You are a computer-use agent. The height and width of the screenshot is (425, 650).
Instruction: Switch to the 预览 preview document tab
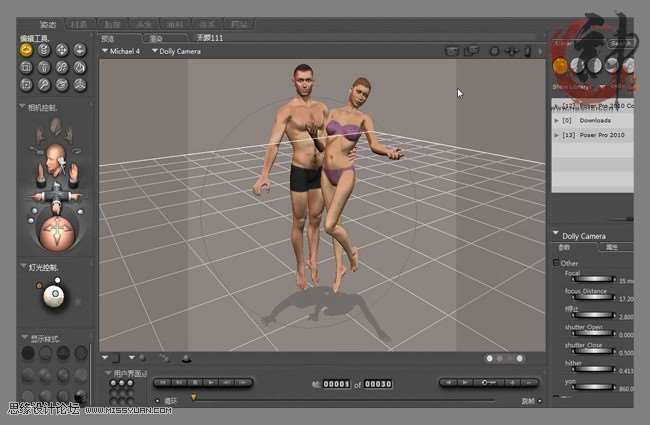(x=108, y=39)
